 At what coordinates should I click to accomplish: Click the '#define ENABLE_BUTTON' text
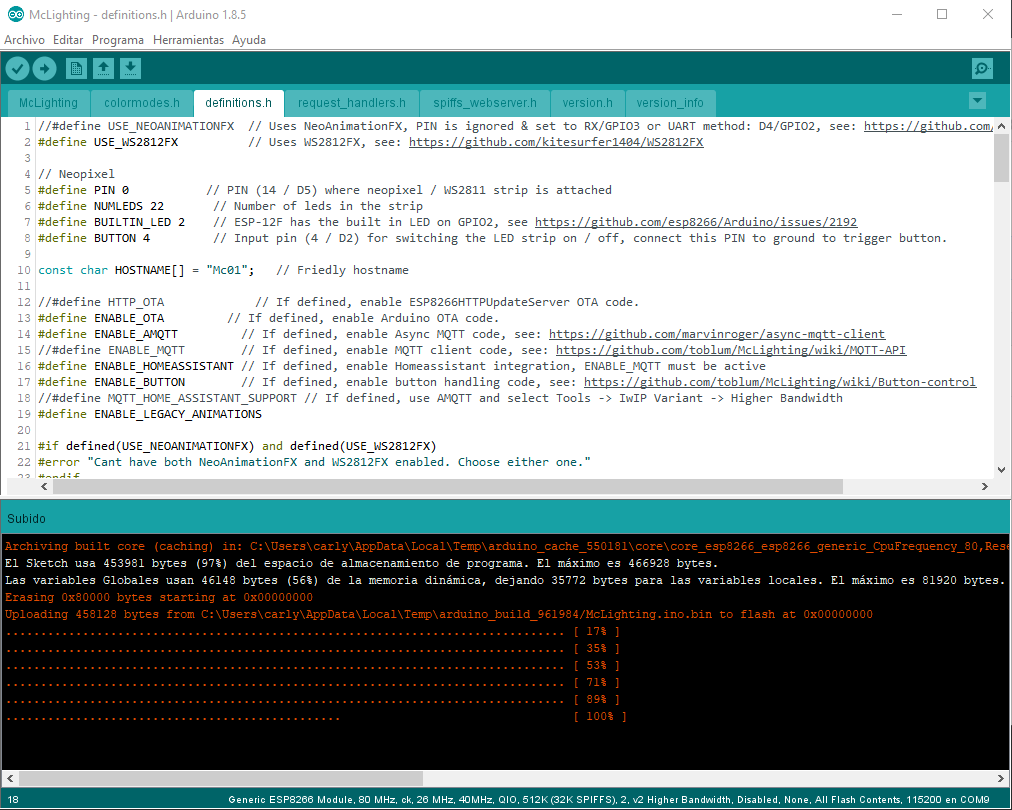[x=112, y=382]
